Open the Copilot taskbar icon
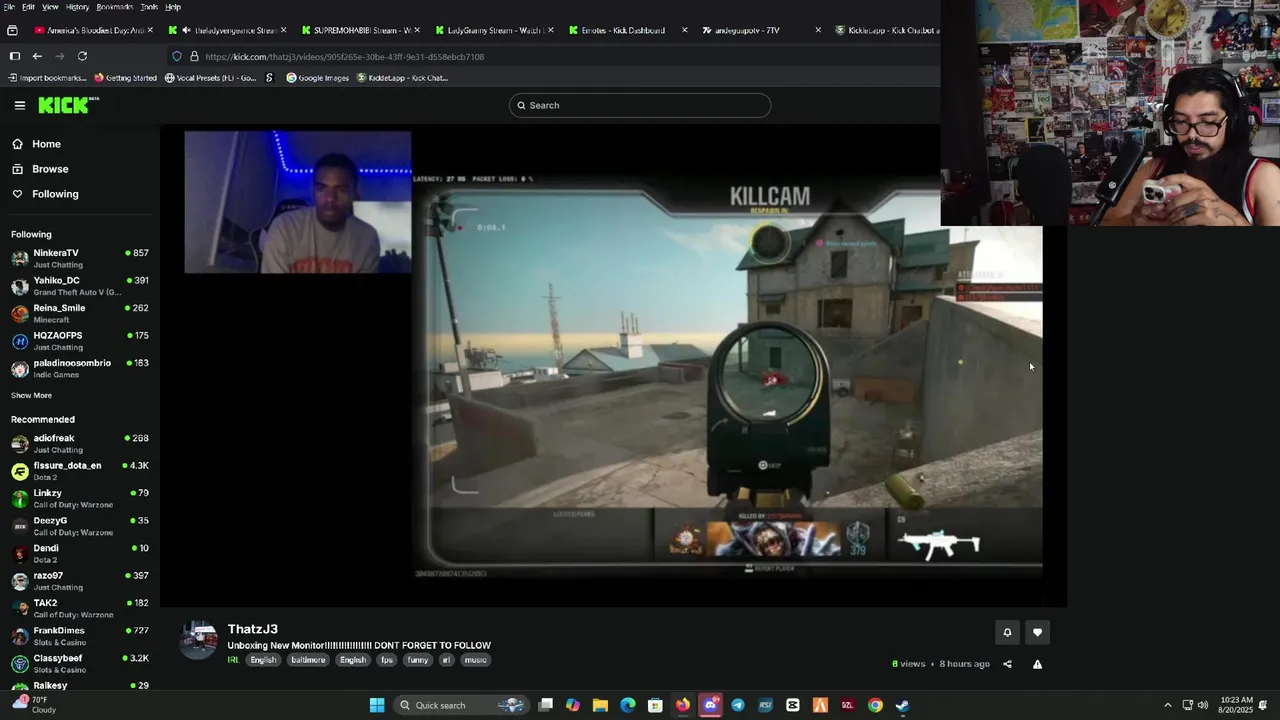 point(572,705)
